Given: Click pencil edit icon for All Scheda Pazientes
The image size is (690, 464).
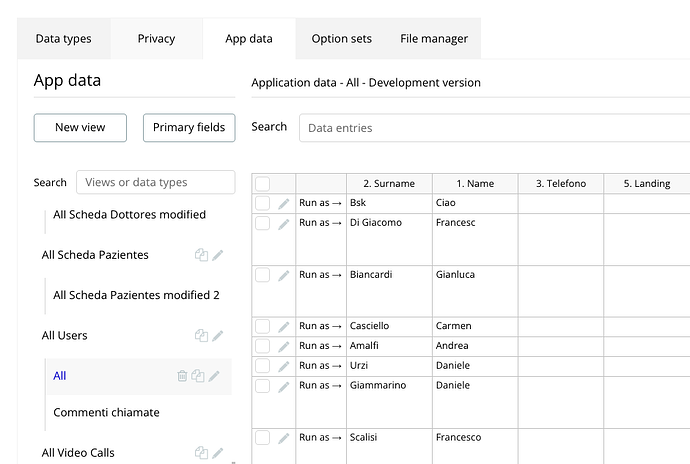Looking at the screenshot, I should pos(217,255).
